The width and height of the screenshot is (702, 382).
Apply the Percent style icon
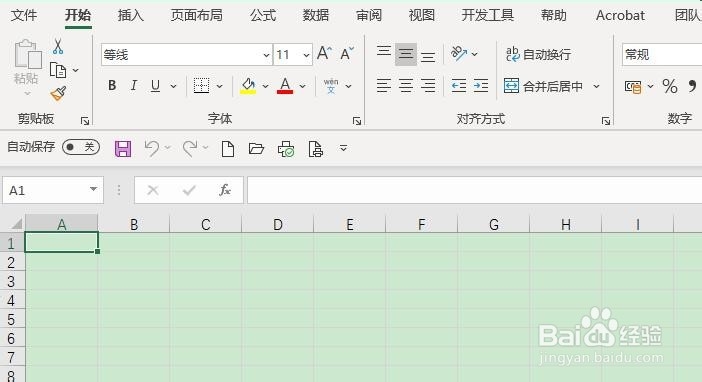(670, 86)
